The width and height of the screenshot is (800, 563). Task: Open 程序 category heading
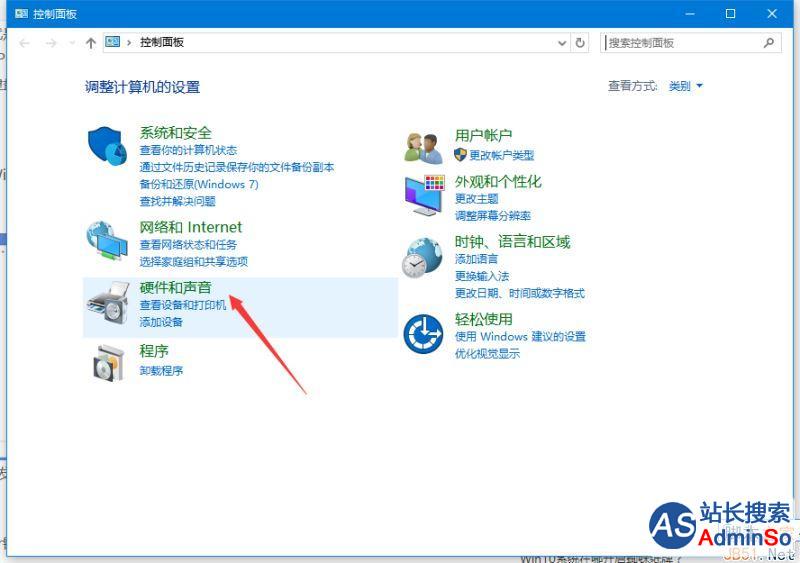coord(154,351)
